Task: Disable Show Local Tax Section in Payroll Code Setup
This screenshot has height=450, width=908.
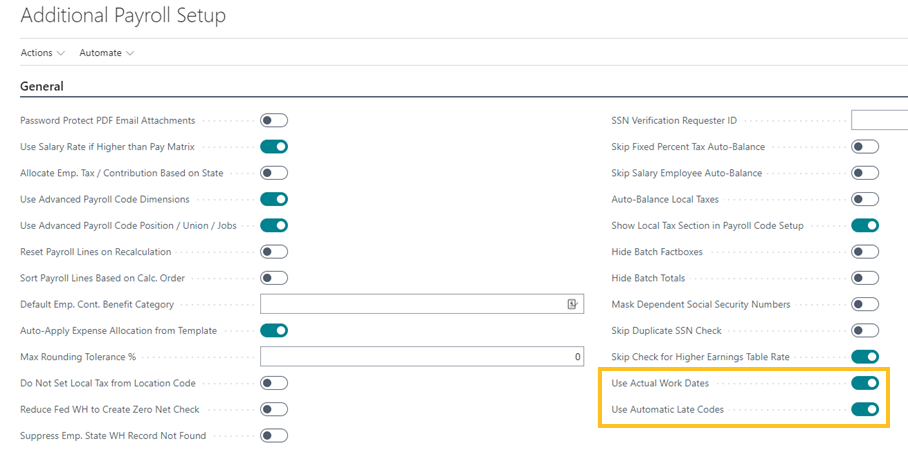Action: (865, 226)
